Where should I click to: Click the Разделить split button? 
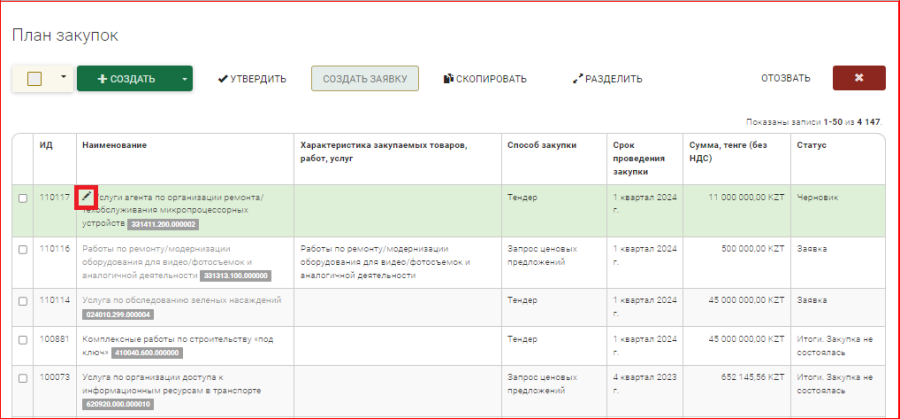click(x=607, y=79)
